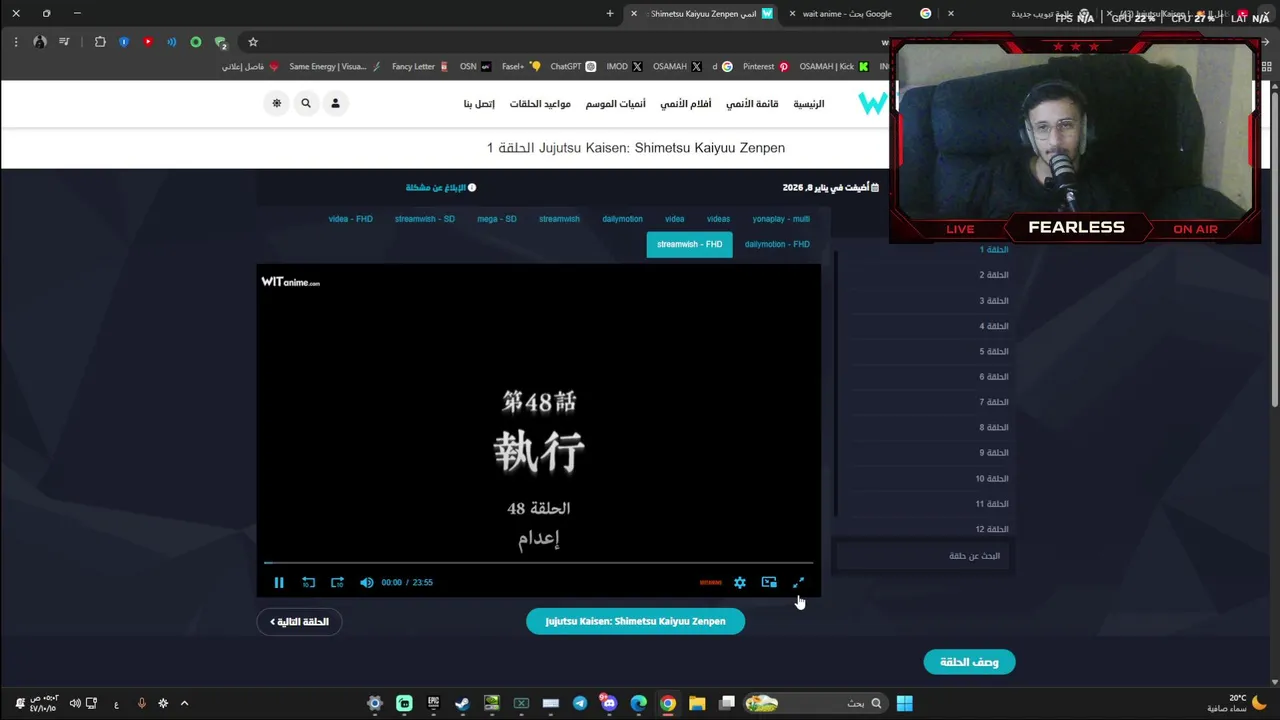Open the site search icon in the header
The height and width of the screenshot is (720, 1280).
pos(306,103)
